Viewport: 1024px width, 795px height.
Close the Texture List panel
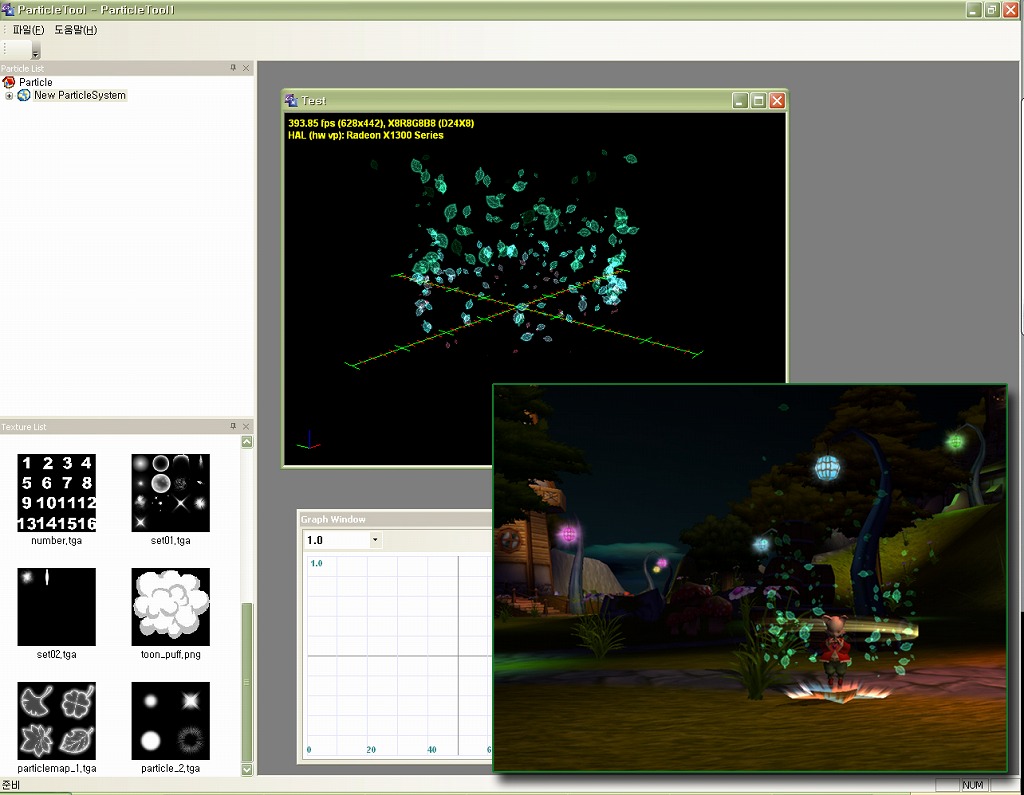(246, 427)
